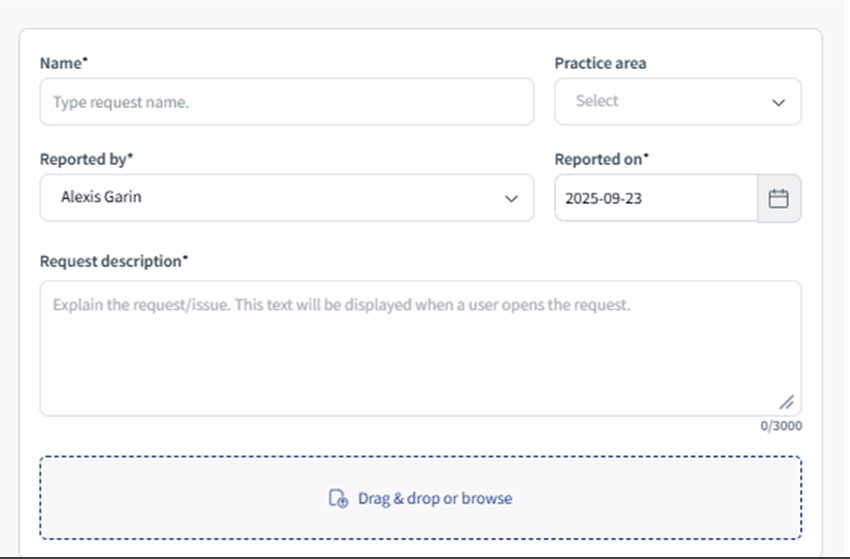
Task: Focus the Name request input field
Action: click(287, 102)
